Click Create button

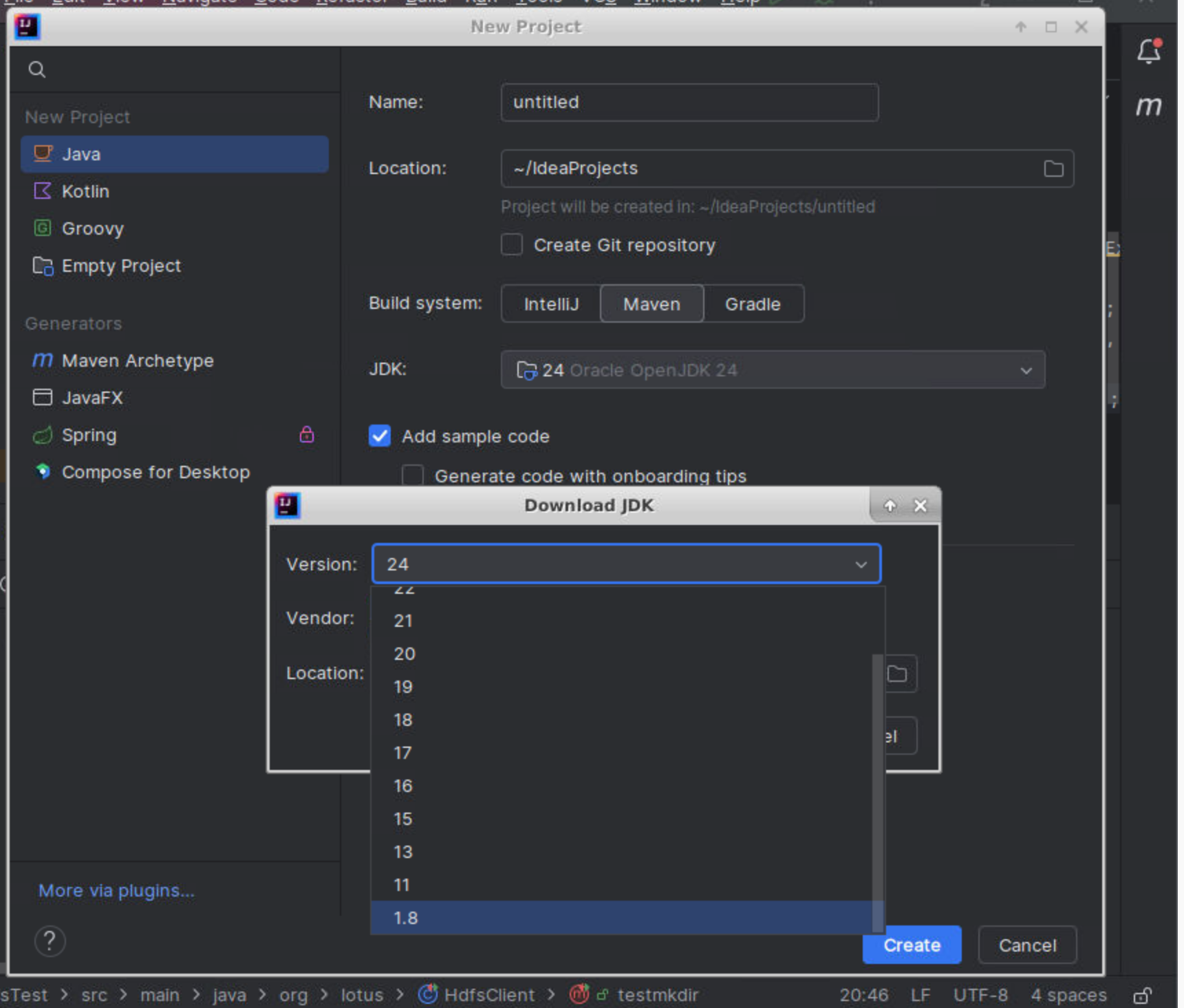912,945
